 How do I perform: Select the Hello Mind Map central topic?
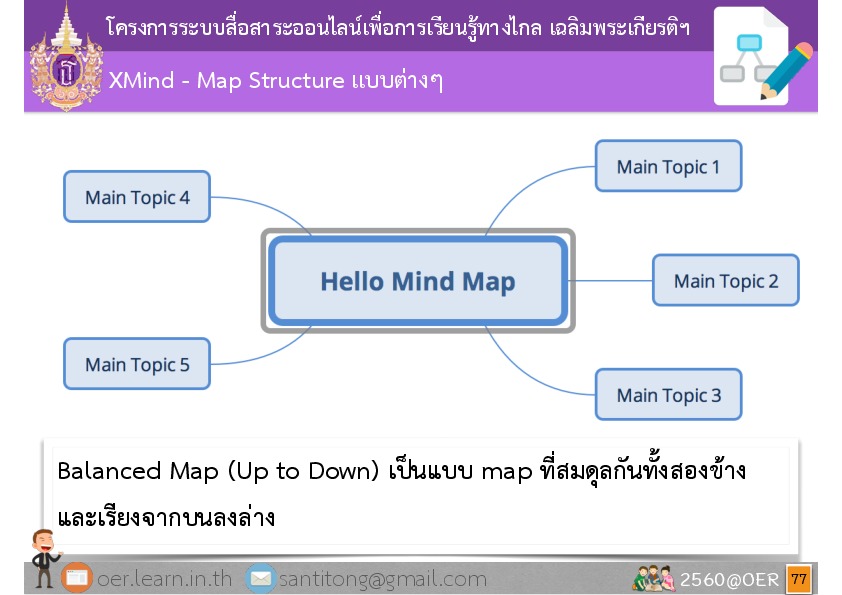pyautogui.click(x=417, y=281)
